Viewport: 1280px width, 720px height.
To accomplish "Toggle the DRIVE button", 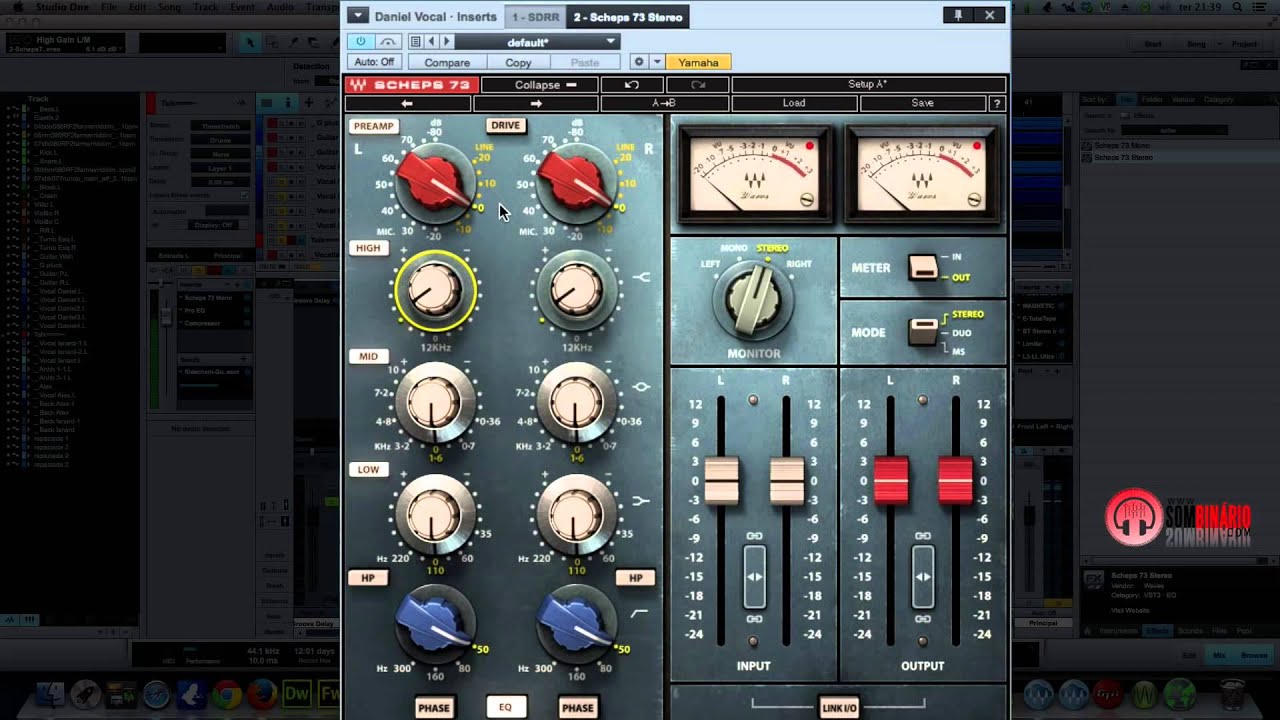I will click(506, 125).
